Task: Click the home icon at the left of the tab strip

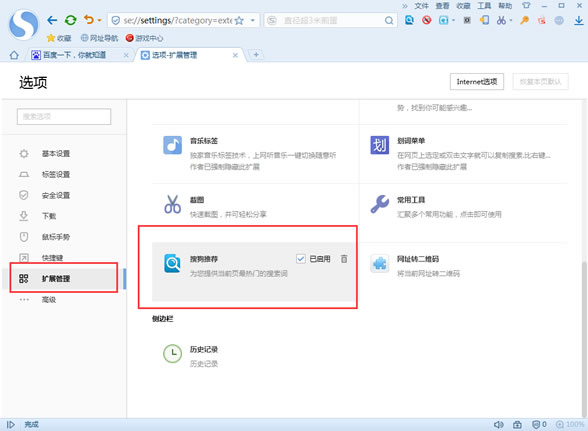Action: 14,55
